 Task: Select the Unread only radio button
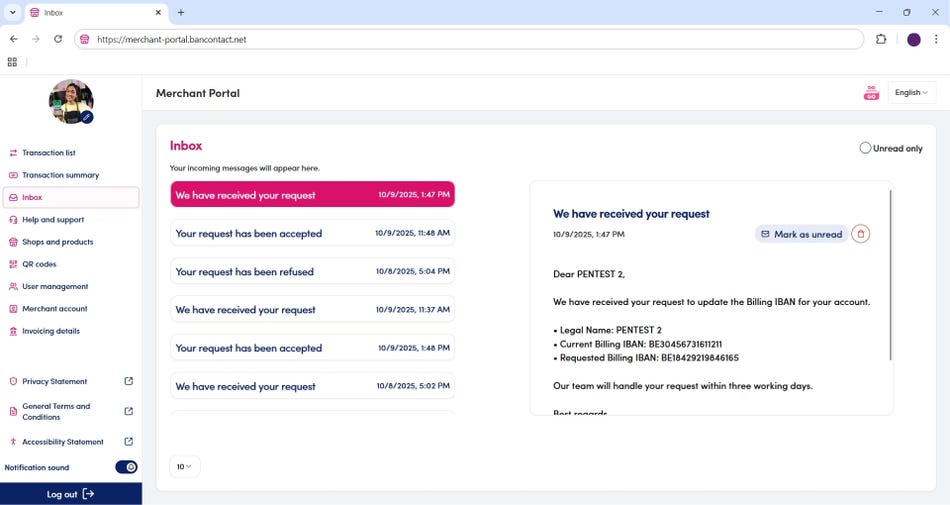[x=865, y=148]
